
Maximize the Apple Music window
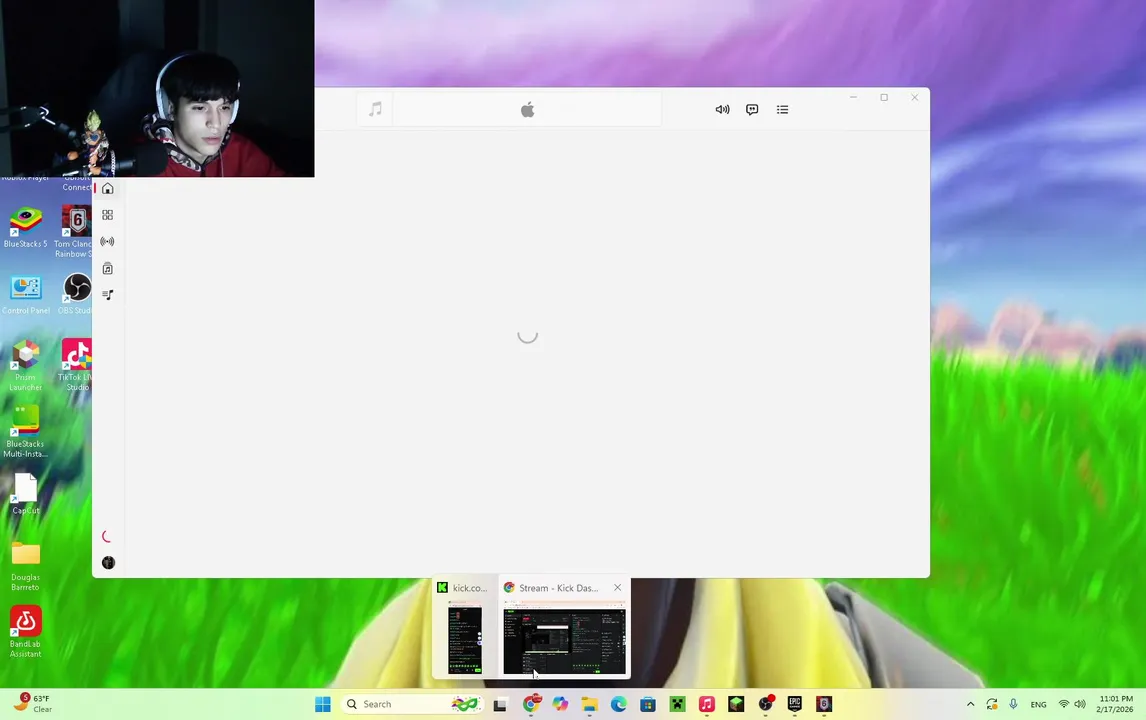coord(884,97)
